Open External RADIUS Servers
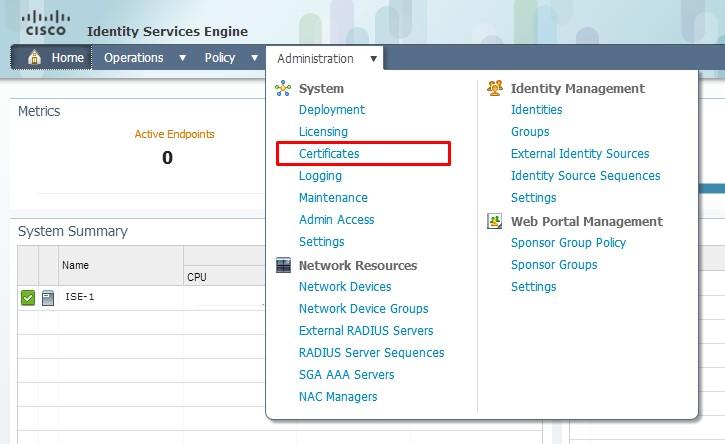The height and width of the screenshot is (444, 725). coord(366,331)
